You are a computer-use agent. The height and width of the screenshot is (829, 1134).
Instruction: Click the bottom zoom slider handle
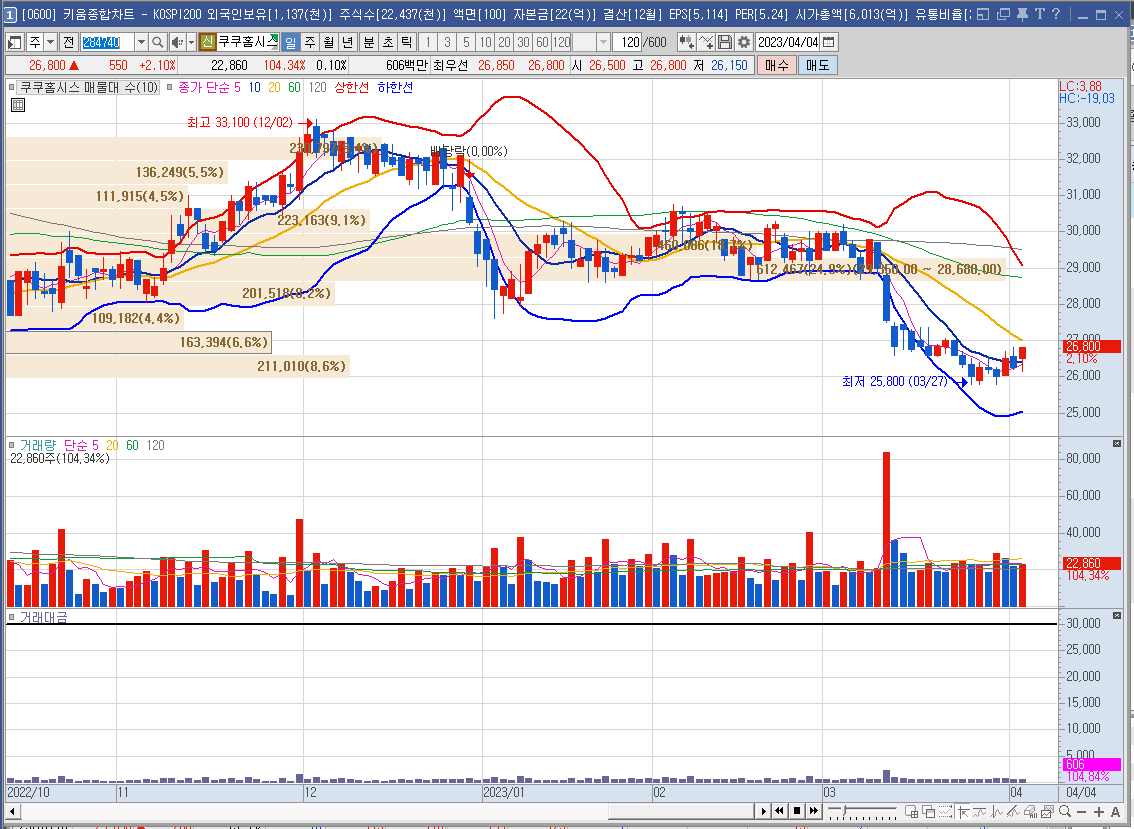(x=843, y=810)
